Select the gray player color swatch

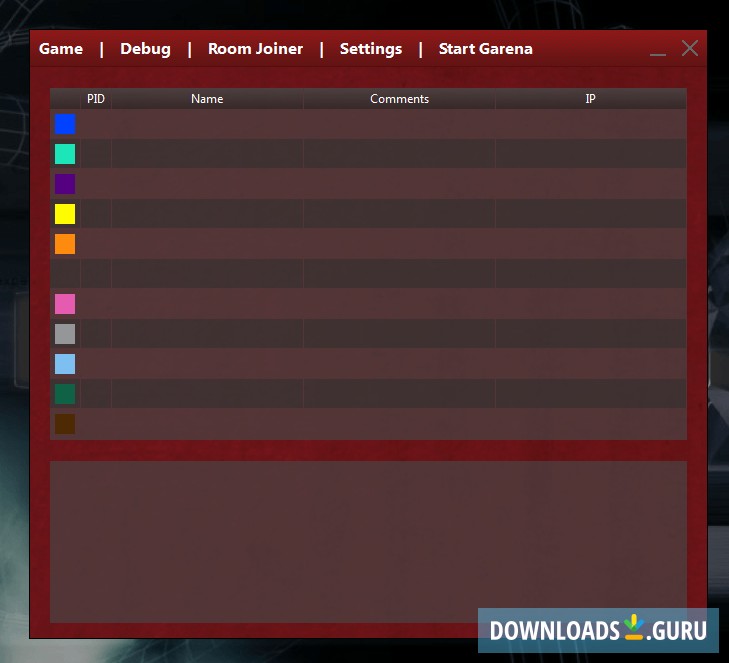click(65, 334)
